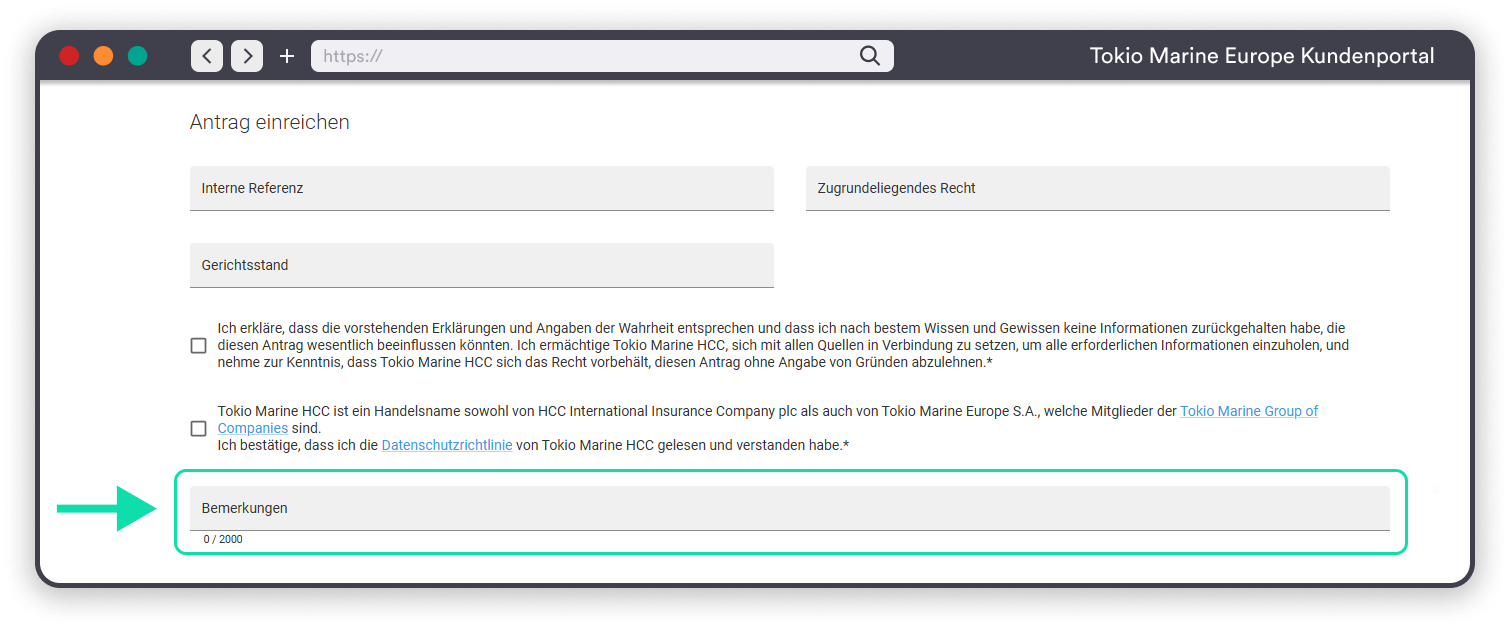Click the 0 / 2000 character counter

click(223, 540)
